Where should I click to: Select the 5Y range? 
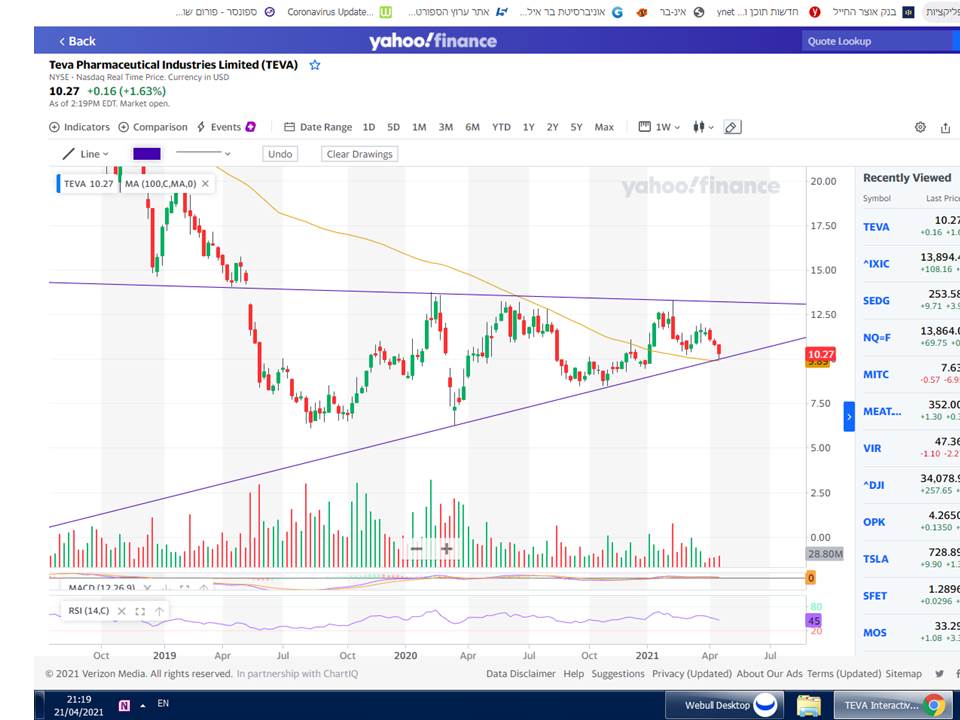pos(576,127)
